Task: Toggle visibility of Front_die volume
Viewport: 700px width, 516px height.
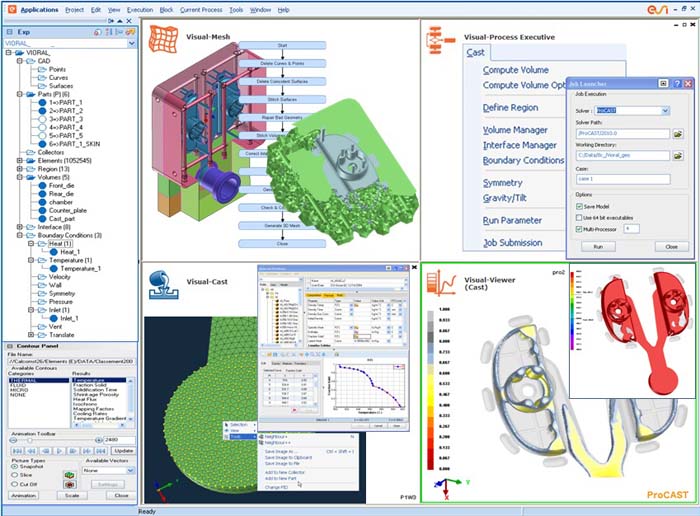Action: pyautogui.click(x=42, y=186)
